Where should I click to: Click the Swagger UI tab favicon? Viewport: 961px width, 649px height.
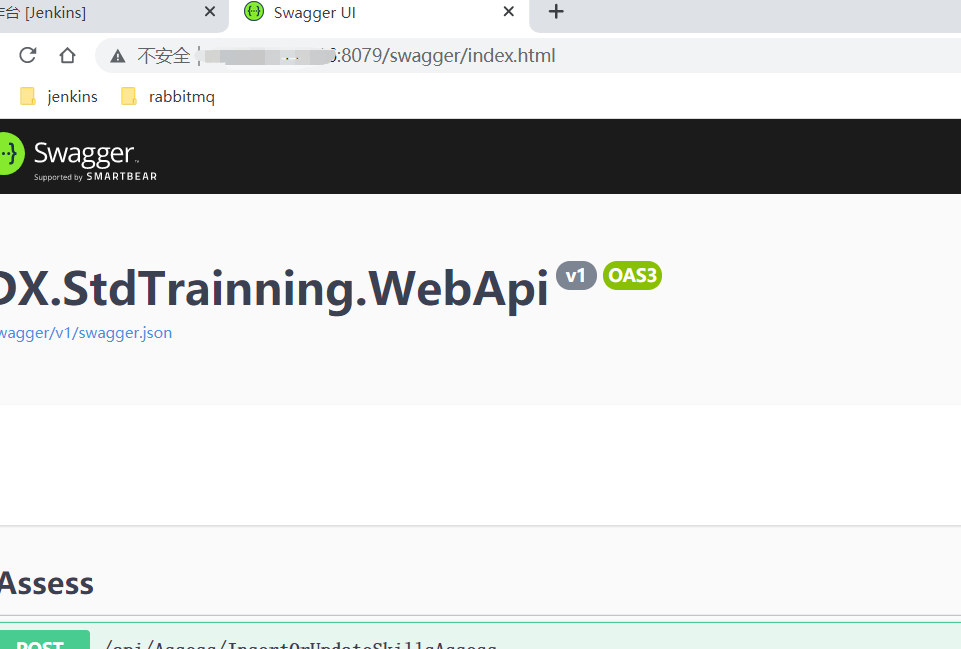[254, 12]
